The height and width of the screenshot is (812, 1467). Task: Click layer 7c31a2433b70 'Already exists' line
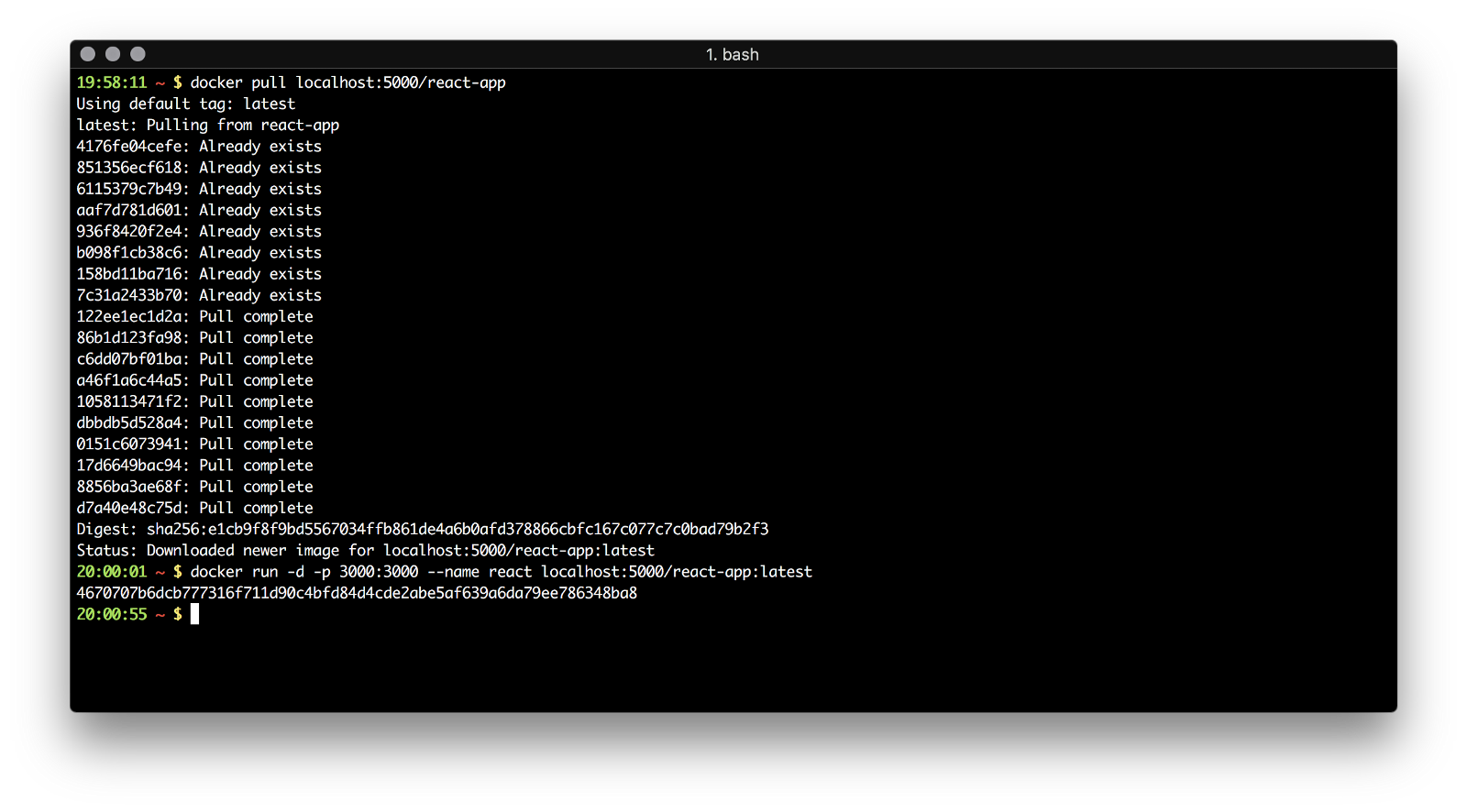(x=199, y=295)
